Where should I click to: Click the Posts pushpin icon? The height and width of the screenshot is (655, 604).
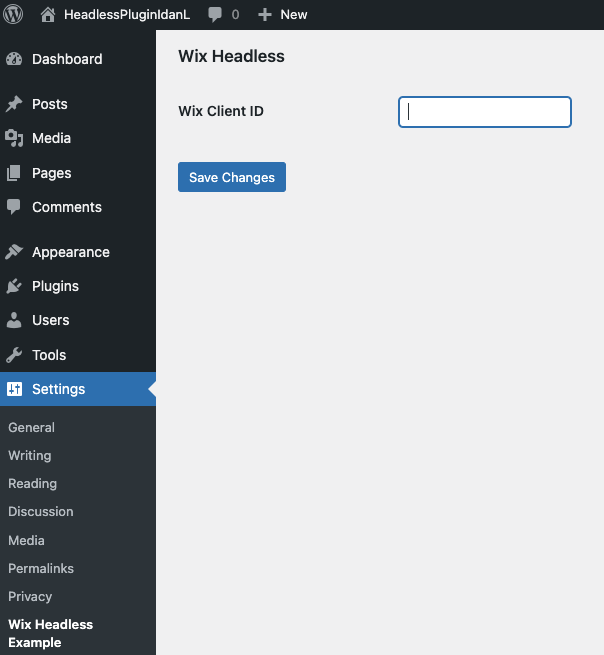click(14, 104)
